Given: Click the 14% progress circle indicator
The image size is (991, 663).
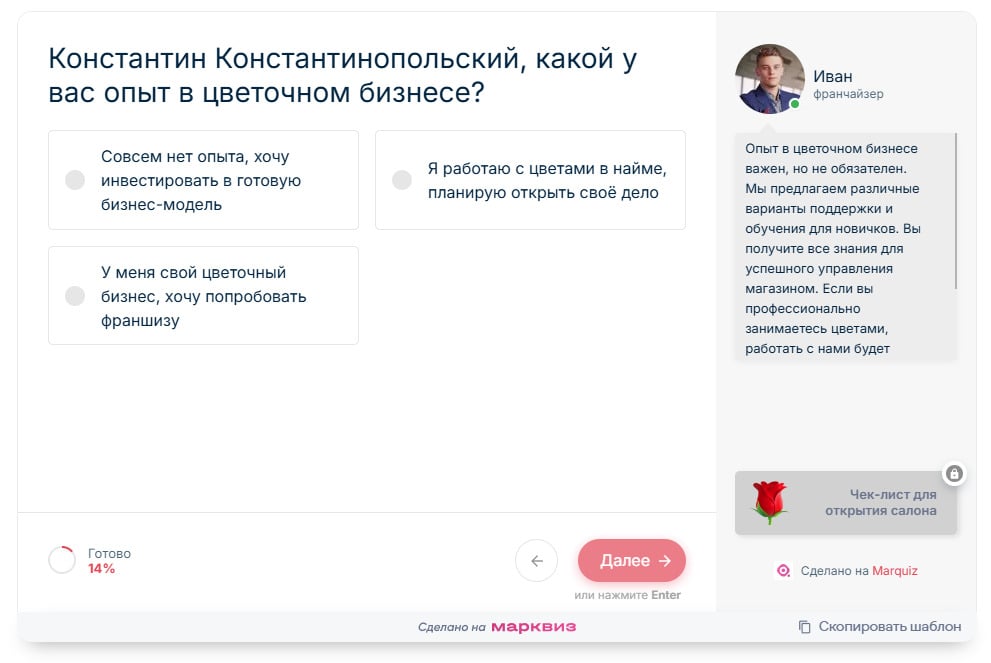Looking at the screenshot, I should [x=64, y=561].
